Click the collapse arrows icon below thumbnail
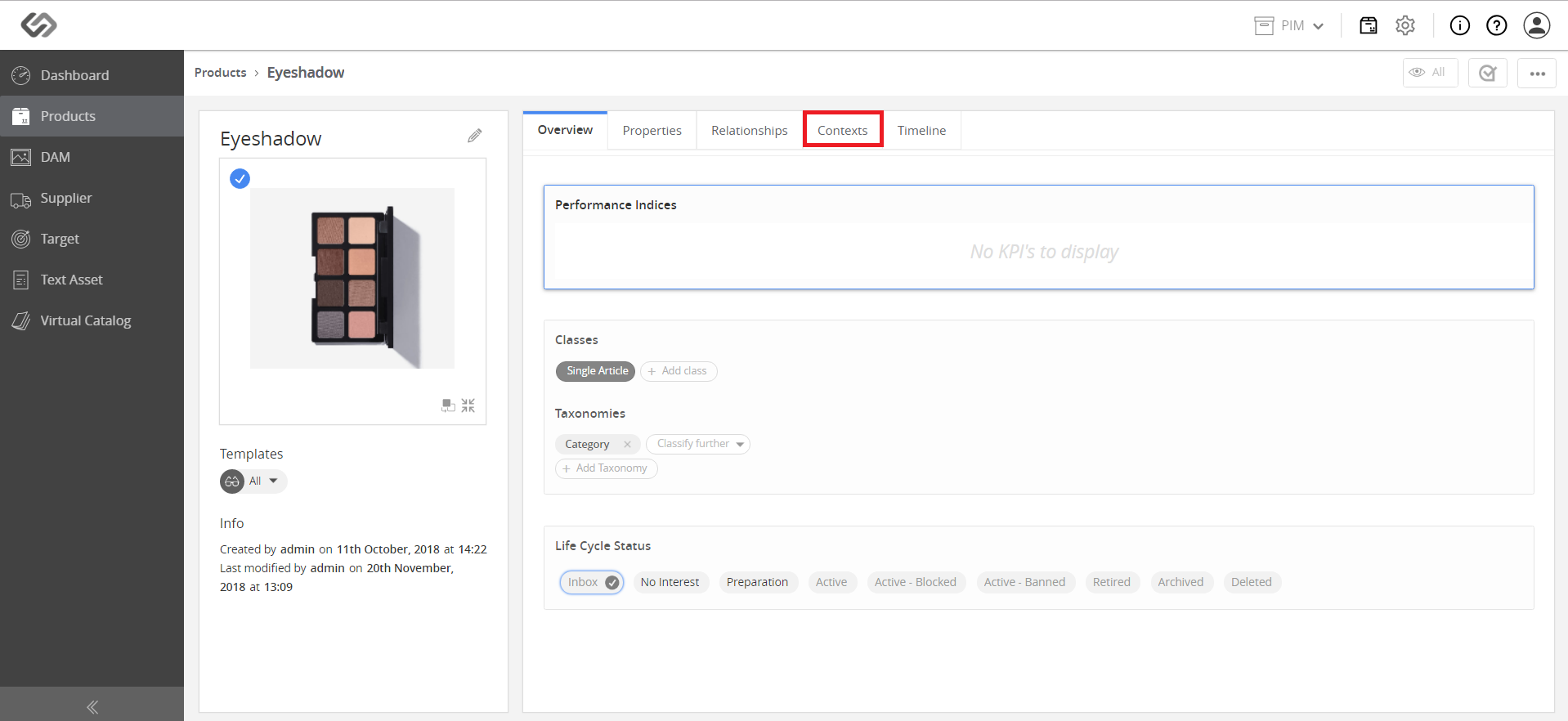Screen dimensions: 1568x721 468,405
